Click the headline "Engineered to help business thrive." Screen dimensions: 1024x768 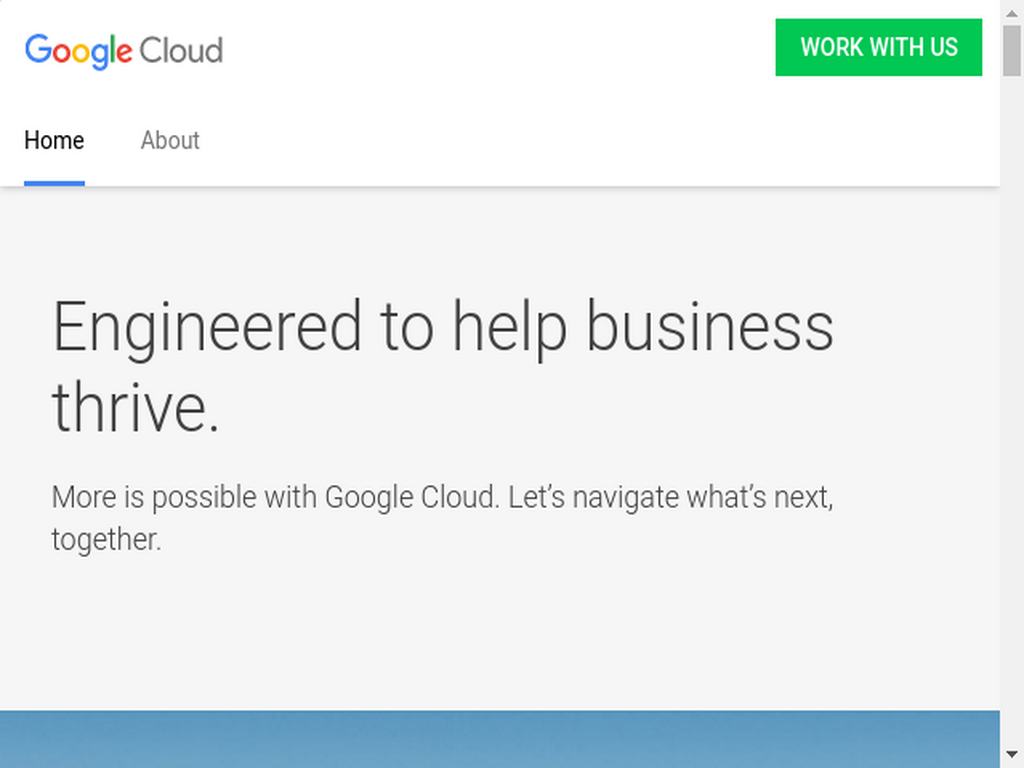tap(443, 366)
